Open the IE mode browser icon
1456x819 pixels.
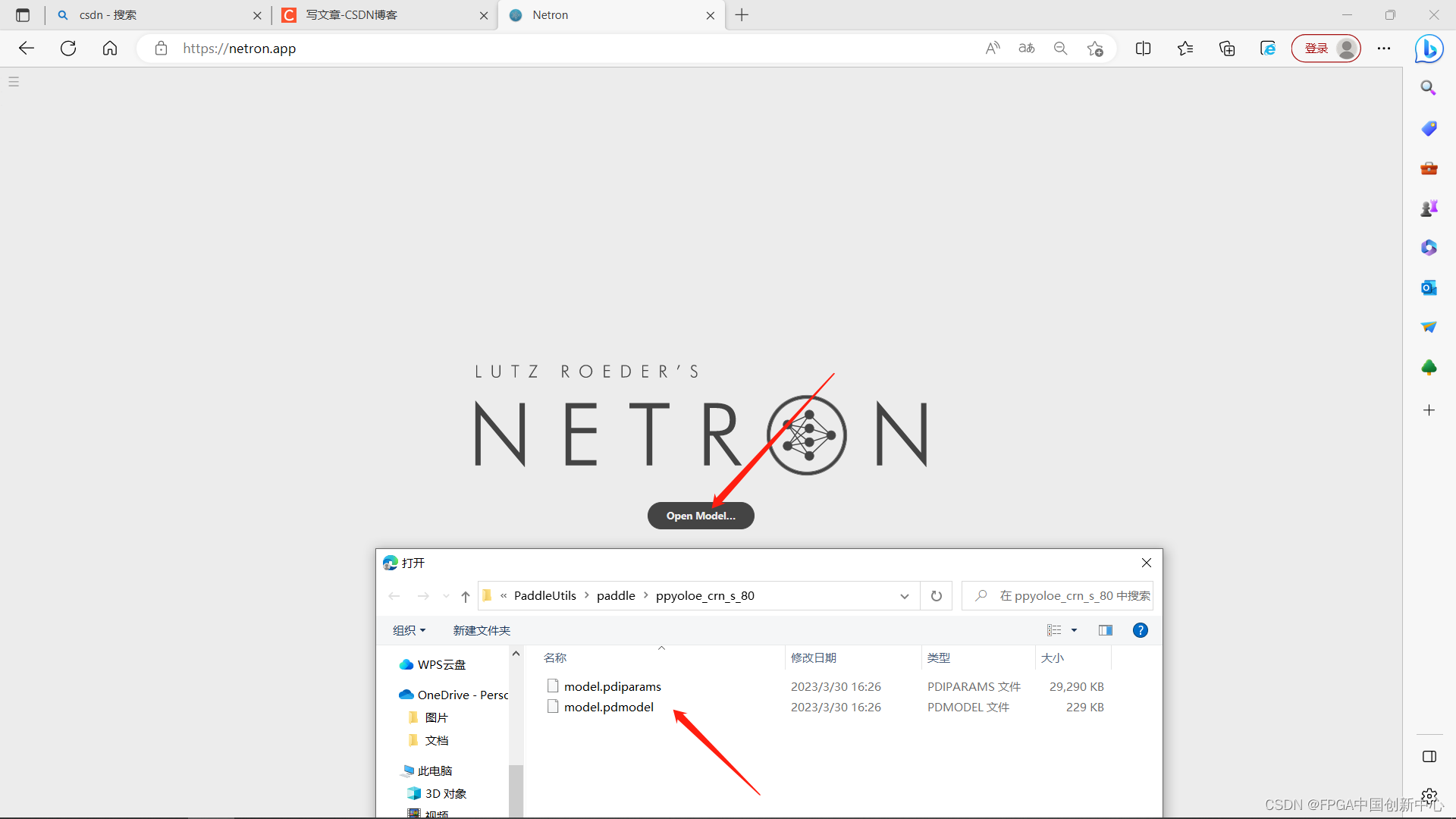1268,49
